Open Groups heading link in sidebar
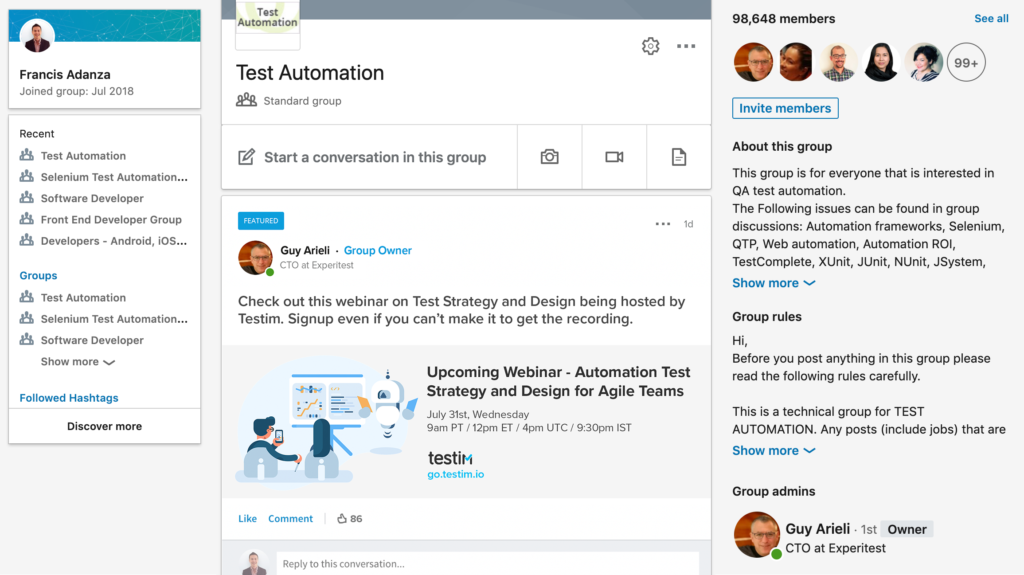Image resolution: width=1024 pixels, height=575 pixels. 38,275
